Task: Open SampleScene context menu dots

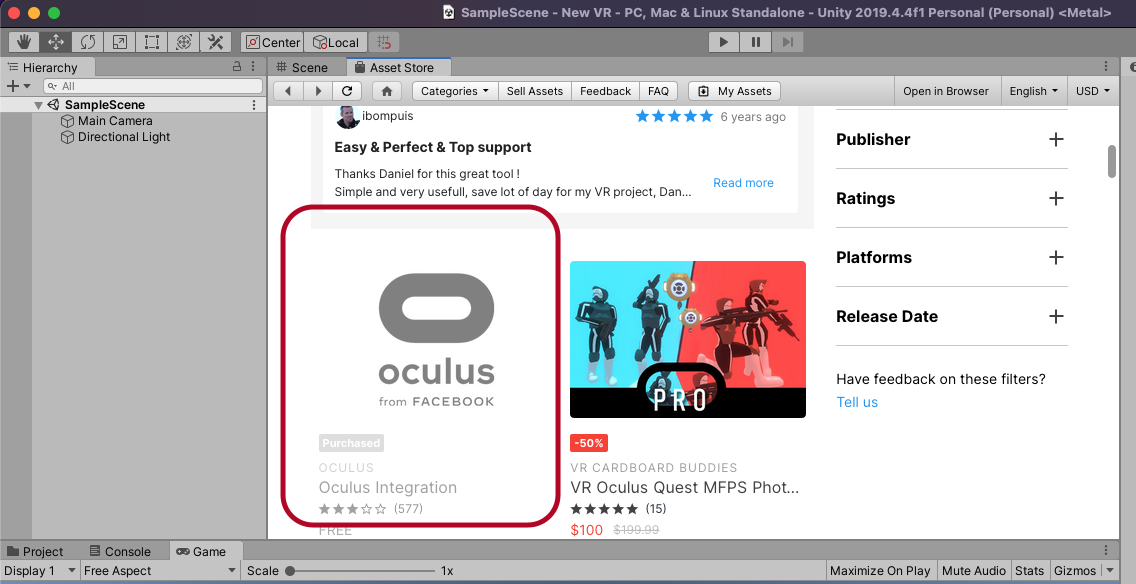Action: tap(254, 105)
